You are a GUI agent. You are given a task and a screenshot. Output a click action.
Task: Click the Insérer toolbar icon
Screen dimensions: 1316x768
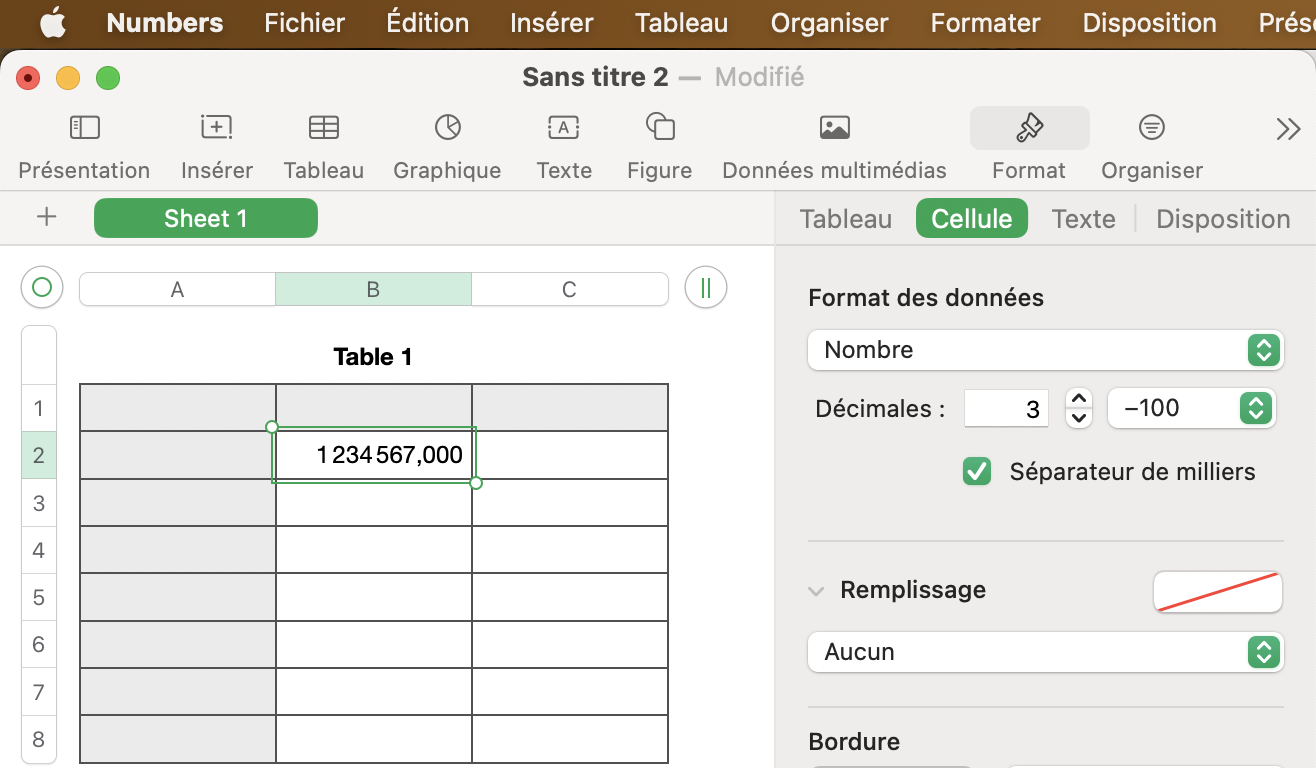(x=216, y=128)
